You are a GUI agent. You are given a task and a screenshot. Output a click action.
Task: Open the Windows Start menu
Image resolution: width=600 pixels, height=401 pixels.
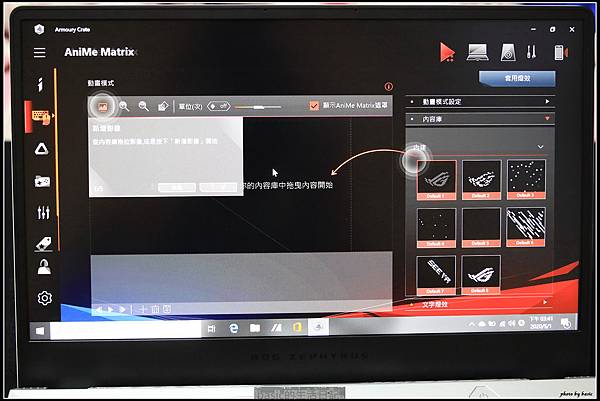(x=40, y=330)
